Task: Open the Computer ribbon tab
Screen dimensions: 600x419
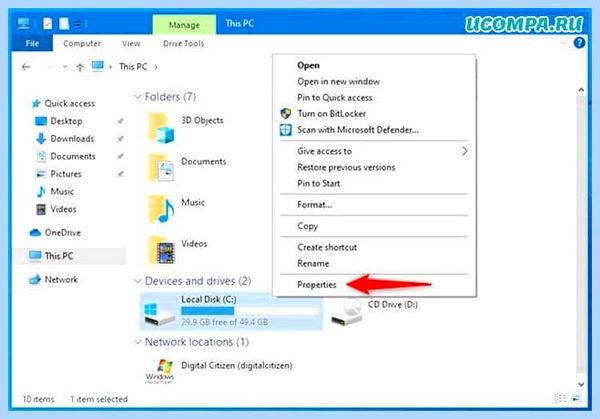Action: (82, 44)
